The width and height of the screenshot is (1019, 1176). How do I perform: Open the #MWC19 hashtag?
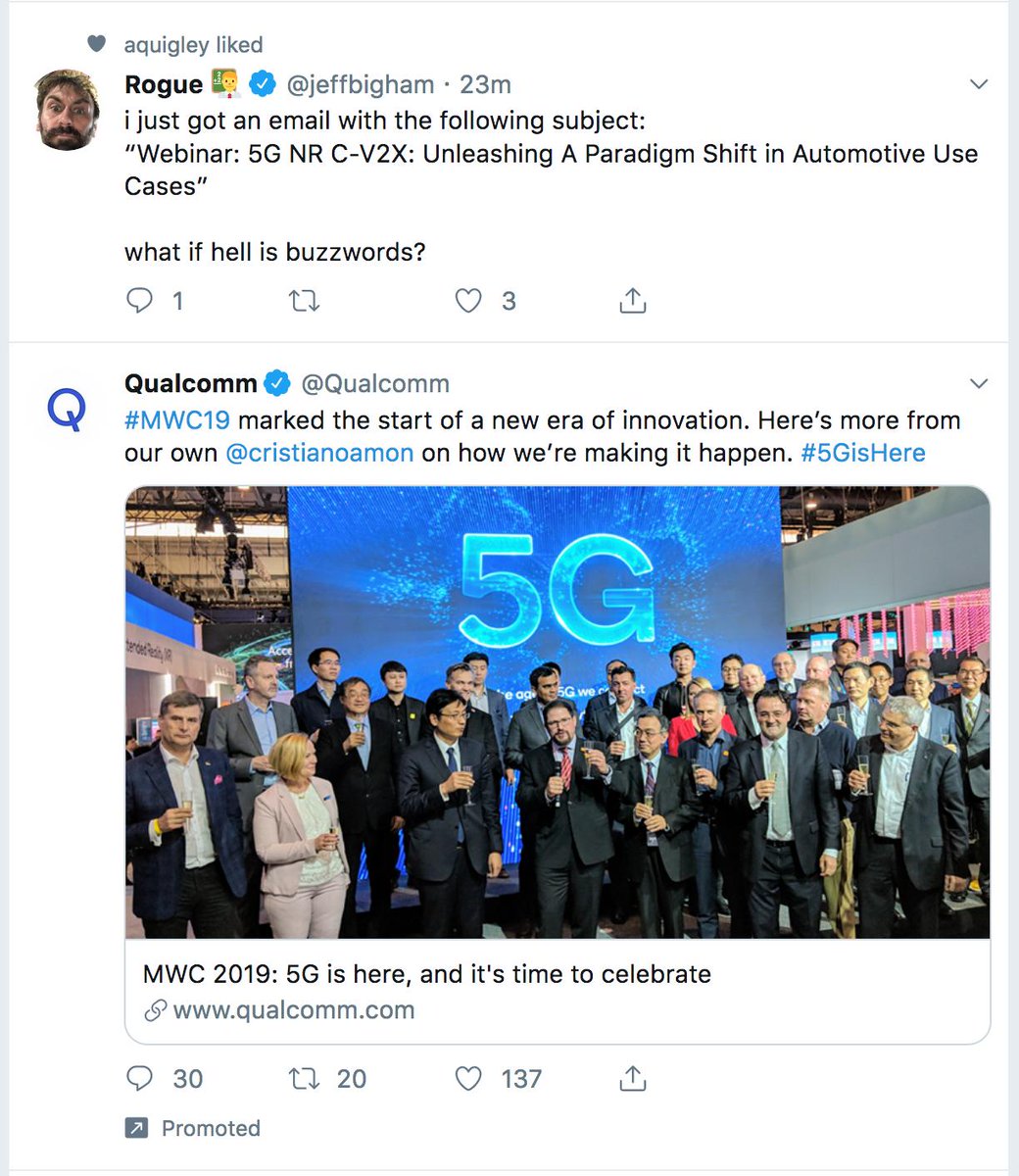pos(177,420)
